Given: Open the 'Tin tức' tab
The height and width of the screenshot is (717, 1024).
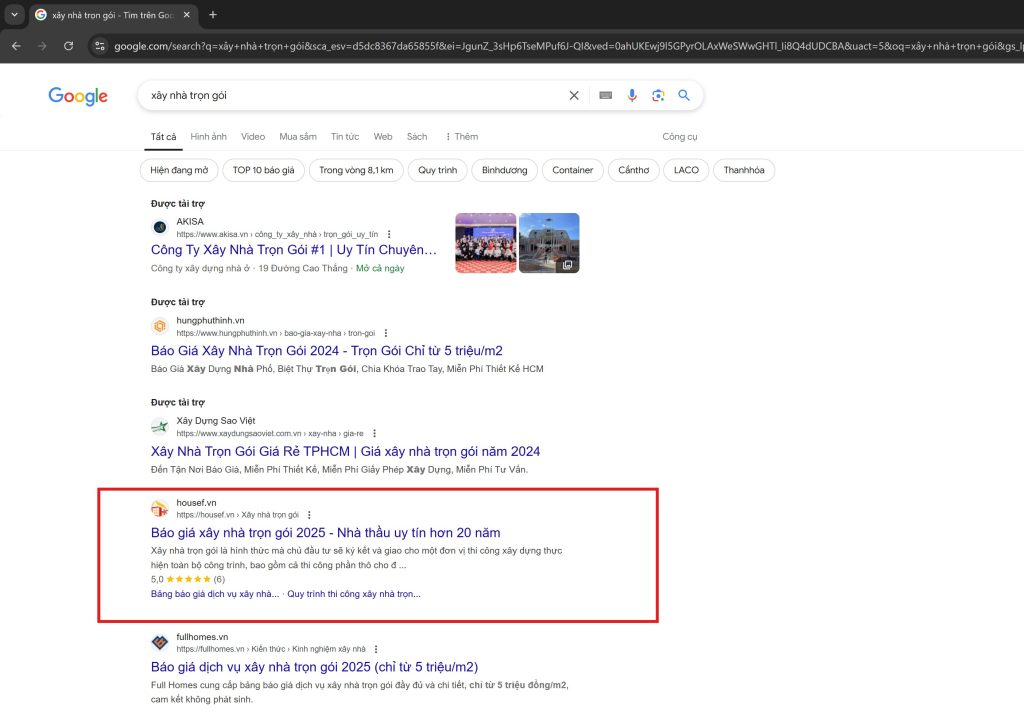Looking at the screenshot, I should [345, 136].
